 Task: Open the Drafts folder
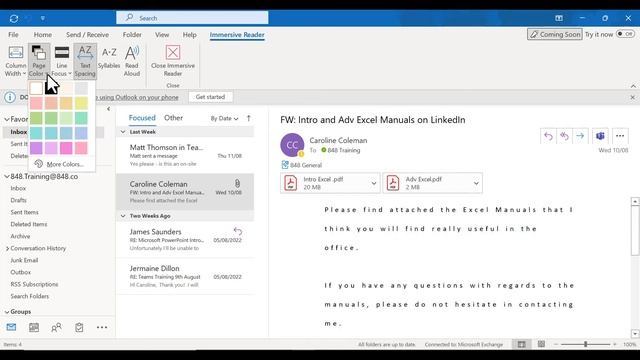[18, 200]
